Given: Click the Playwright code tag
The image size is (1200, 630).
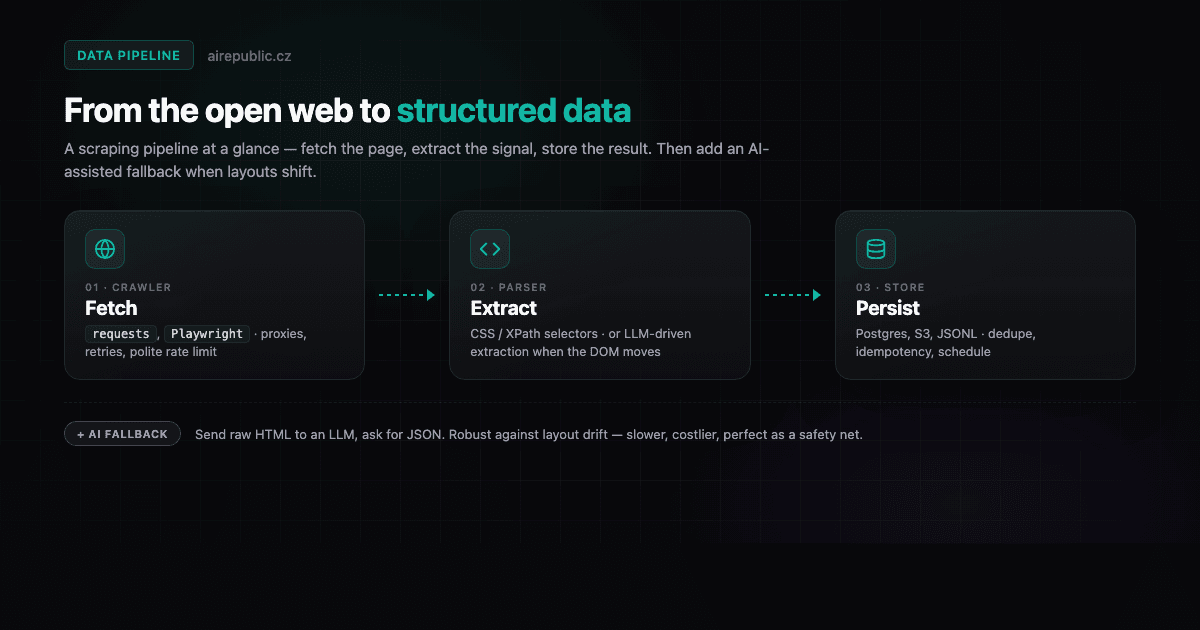Looking at the screenshot, I should pos(205,334).
